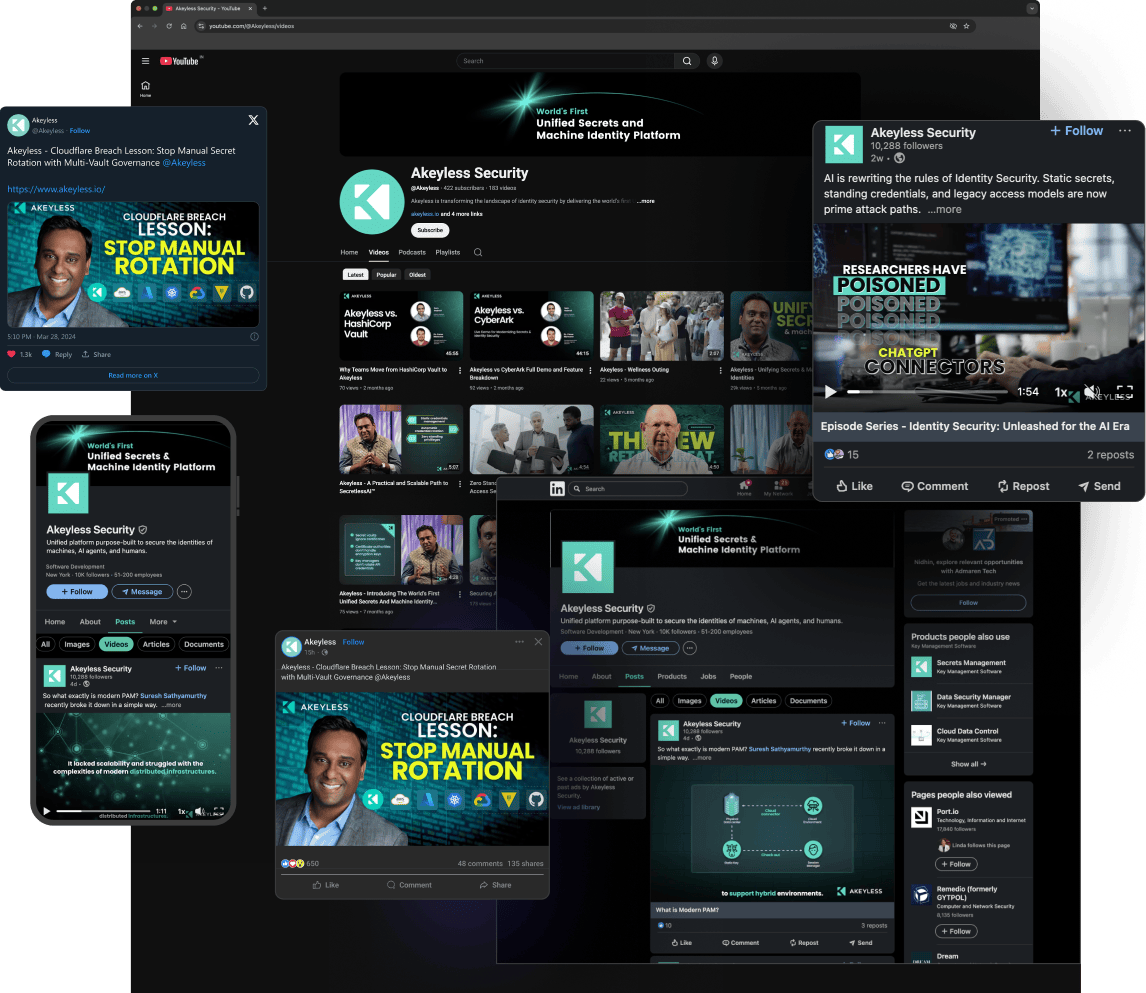1146x993 pixels.
Task: Play the Poisoned ChatGPT Connectors video
Action: click(x=830, y=392)
